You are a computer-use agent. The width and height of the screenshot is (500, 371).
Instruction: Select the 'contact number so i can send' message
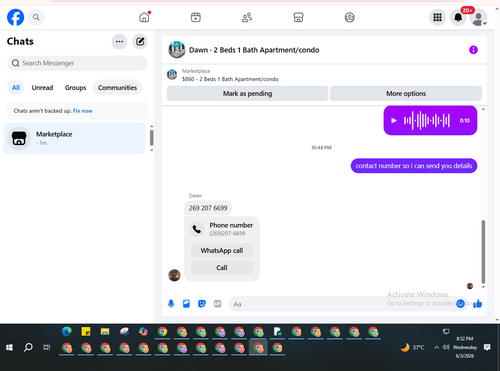pyautogui.click(x=414, y=166)
